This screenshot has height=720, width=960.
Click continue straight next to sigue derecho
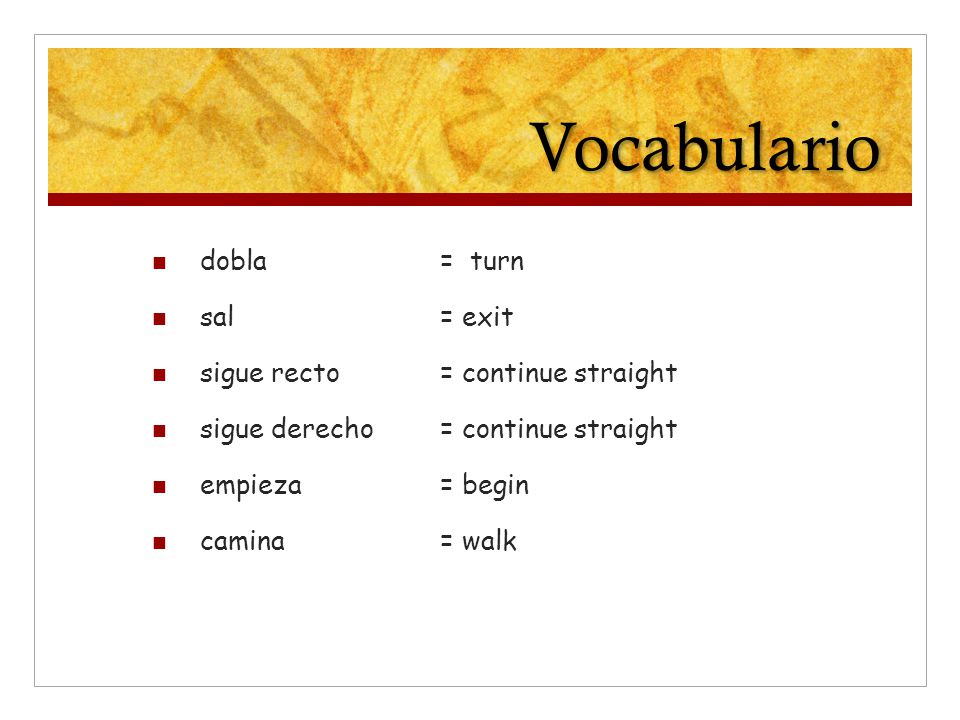click(x=569, y=429)
